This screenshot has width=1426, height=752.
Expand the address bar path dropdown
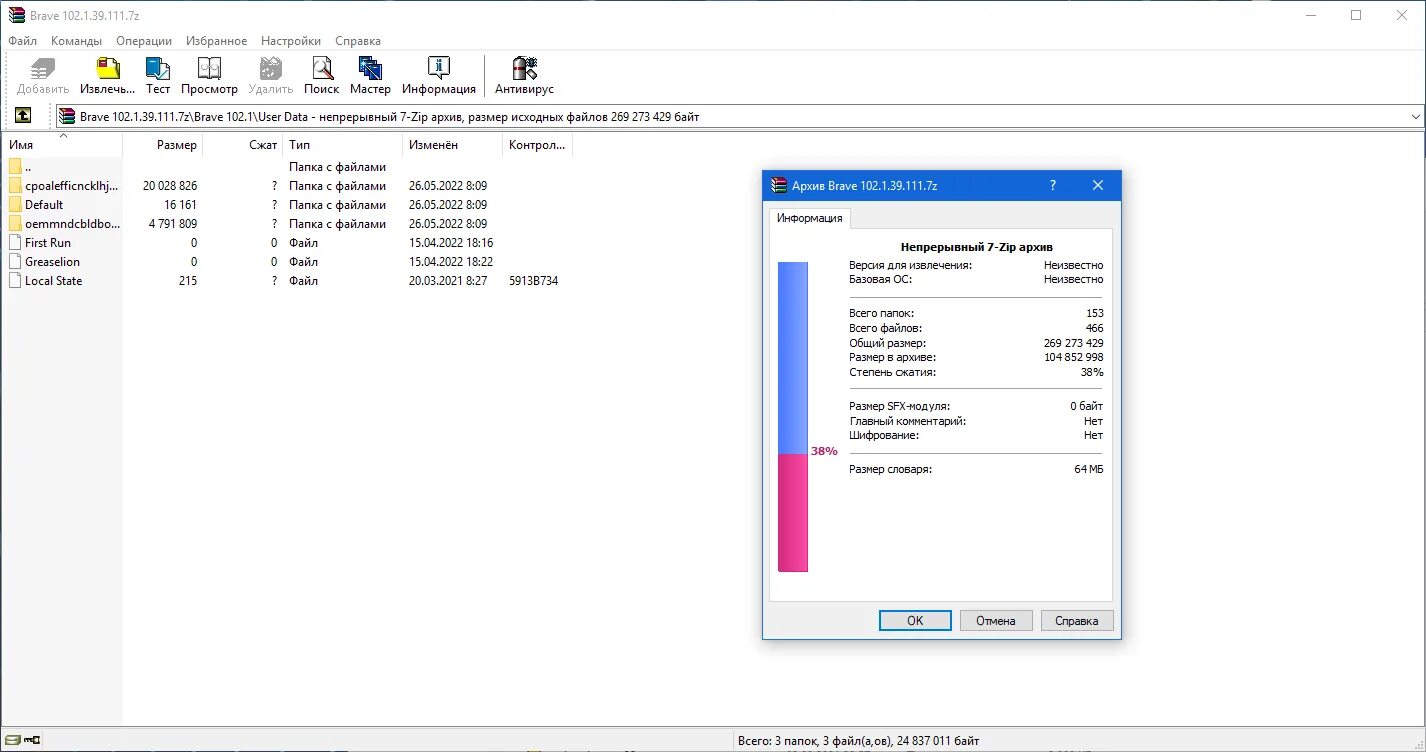(x=1415, y=117)
